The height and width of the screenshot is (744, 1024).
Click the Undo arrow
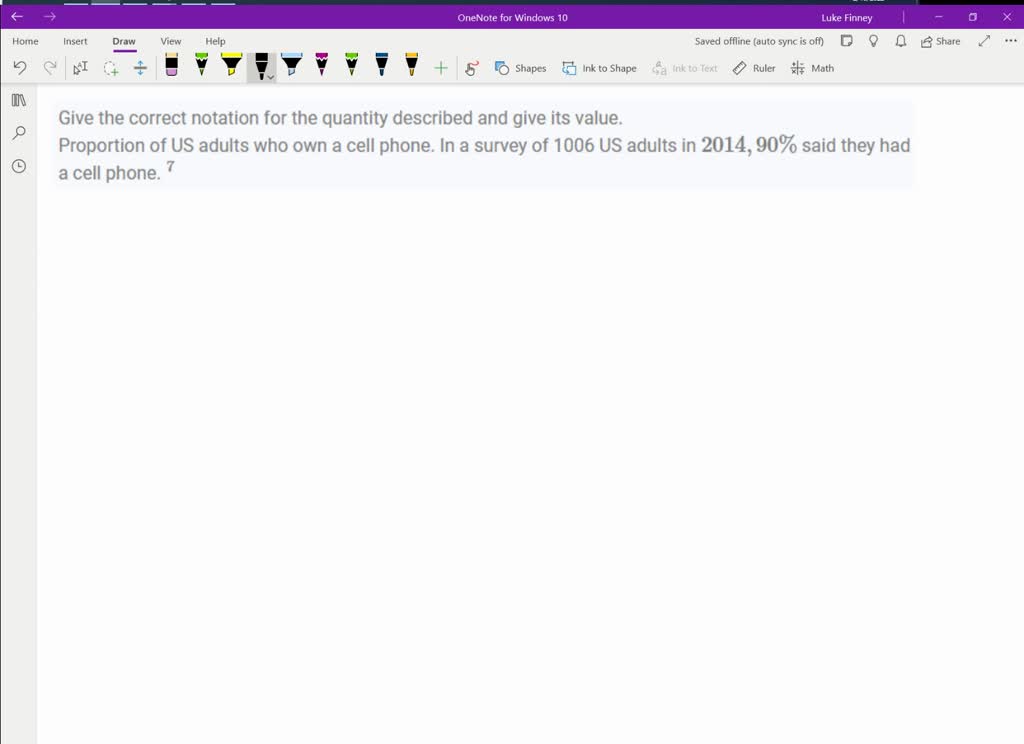pos(20,68)
